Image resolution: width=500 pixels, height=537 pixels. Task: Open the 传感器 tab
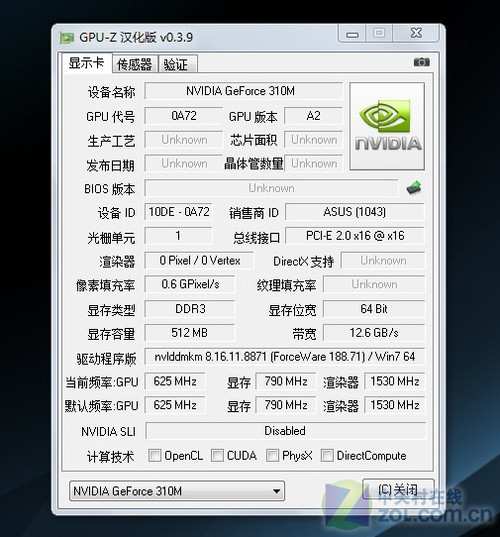click(x=135, y=64)
